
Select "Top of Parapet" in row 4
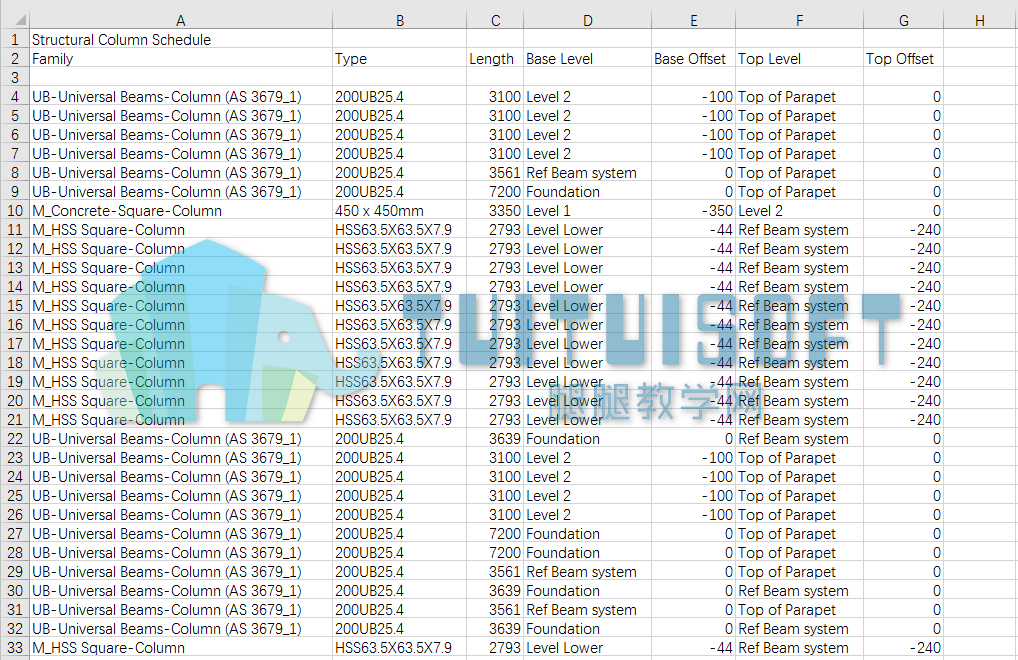pos(799,97)
